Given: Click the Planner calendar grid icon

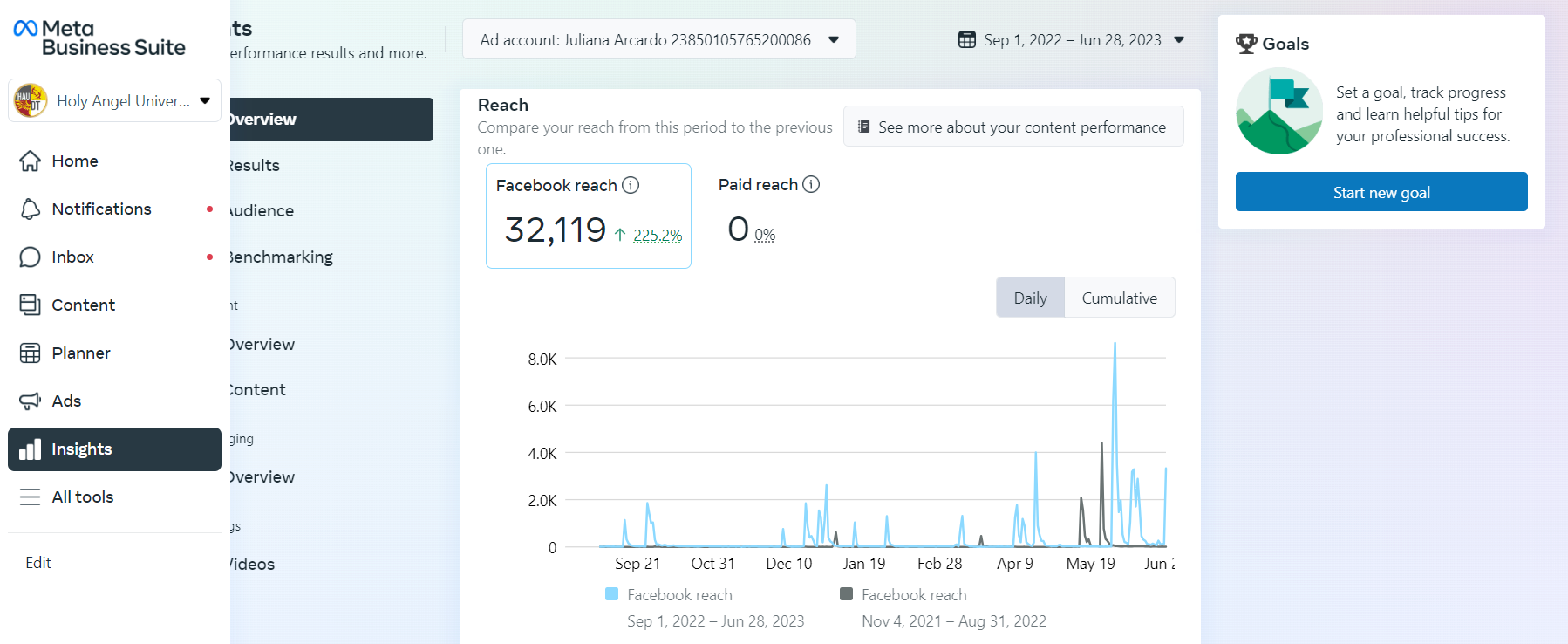Looking at the screenshot, I should pyautogui.click(x=30, y=353).
